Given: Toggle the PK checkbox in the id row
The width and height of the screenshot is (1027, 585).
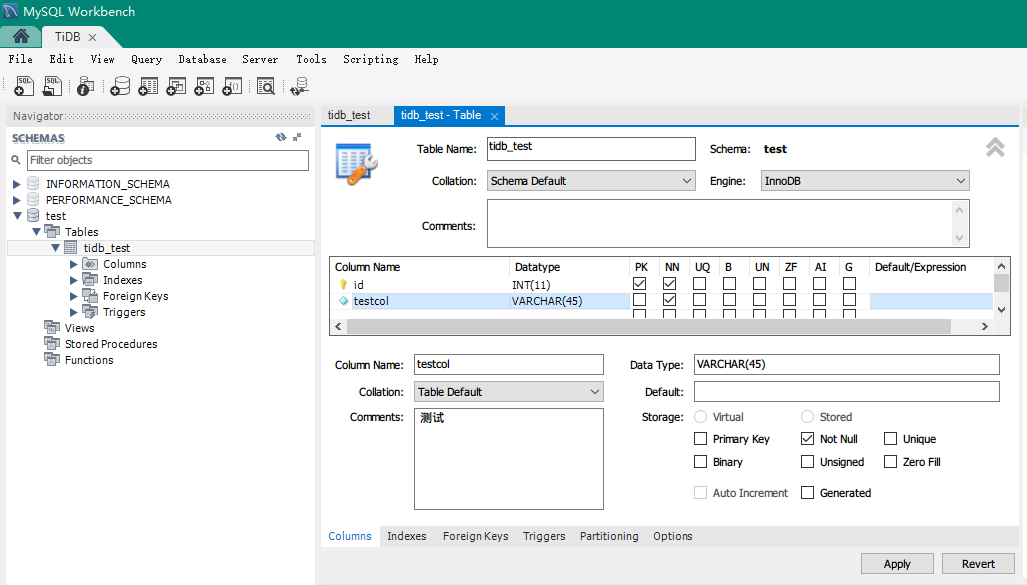Looking at the screenshot, I should click(640, 284).
